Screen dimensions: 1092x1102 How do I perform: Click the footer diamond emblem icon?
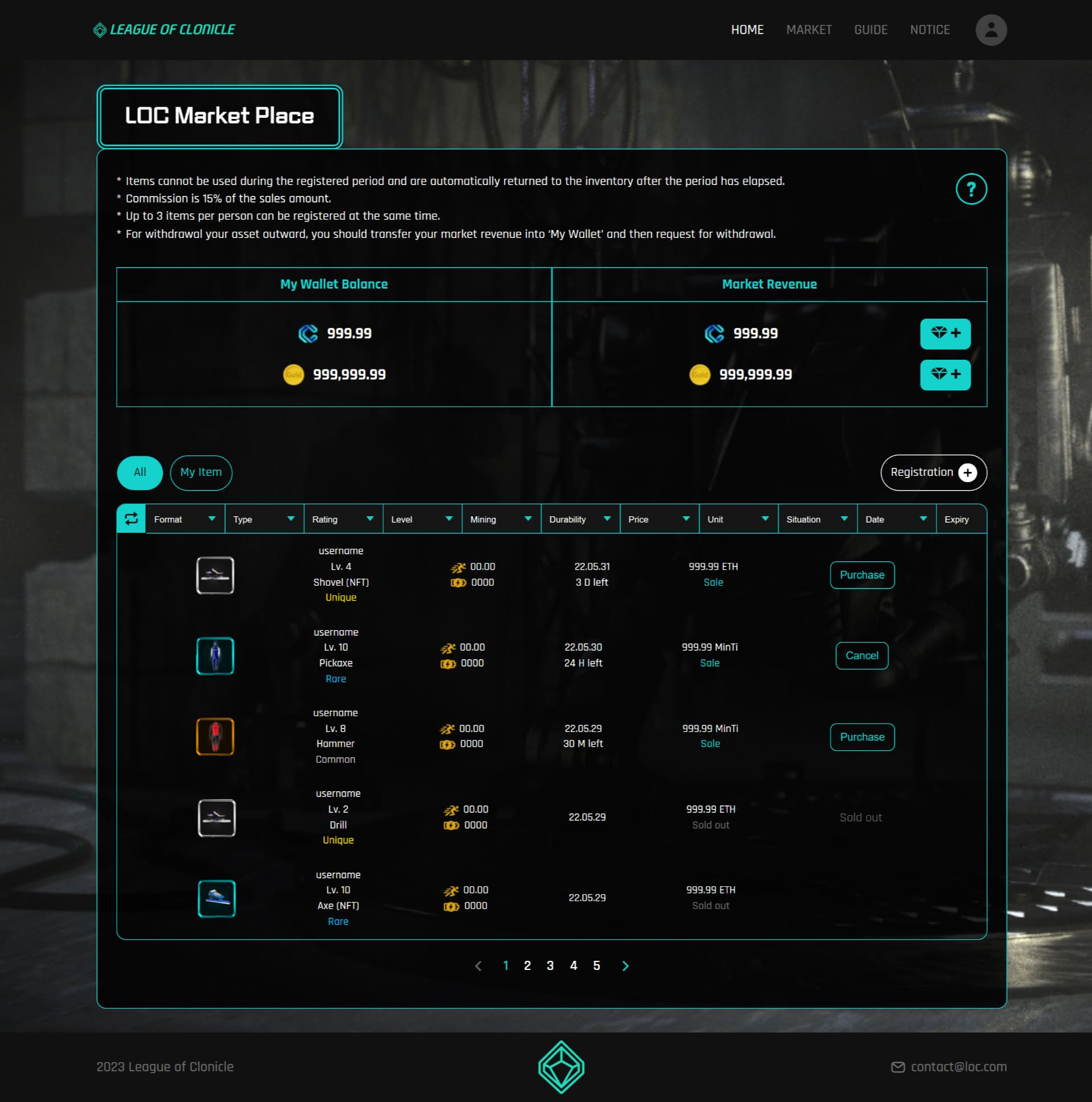561,1067
